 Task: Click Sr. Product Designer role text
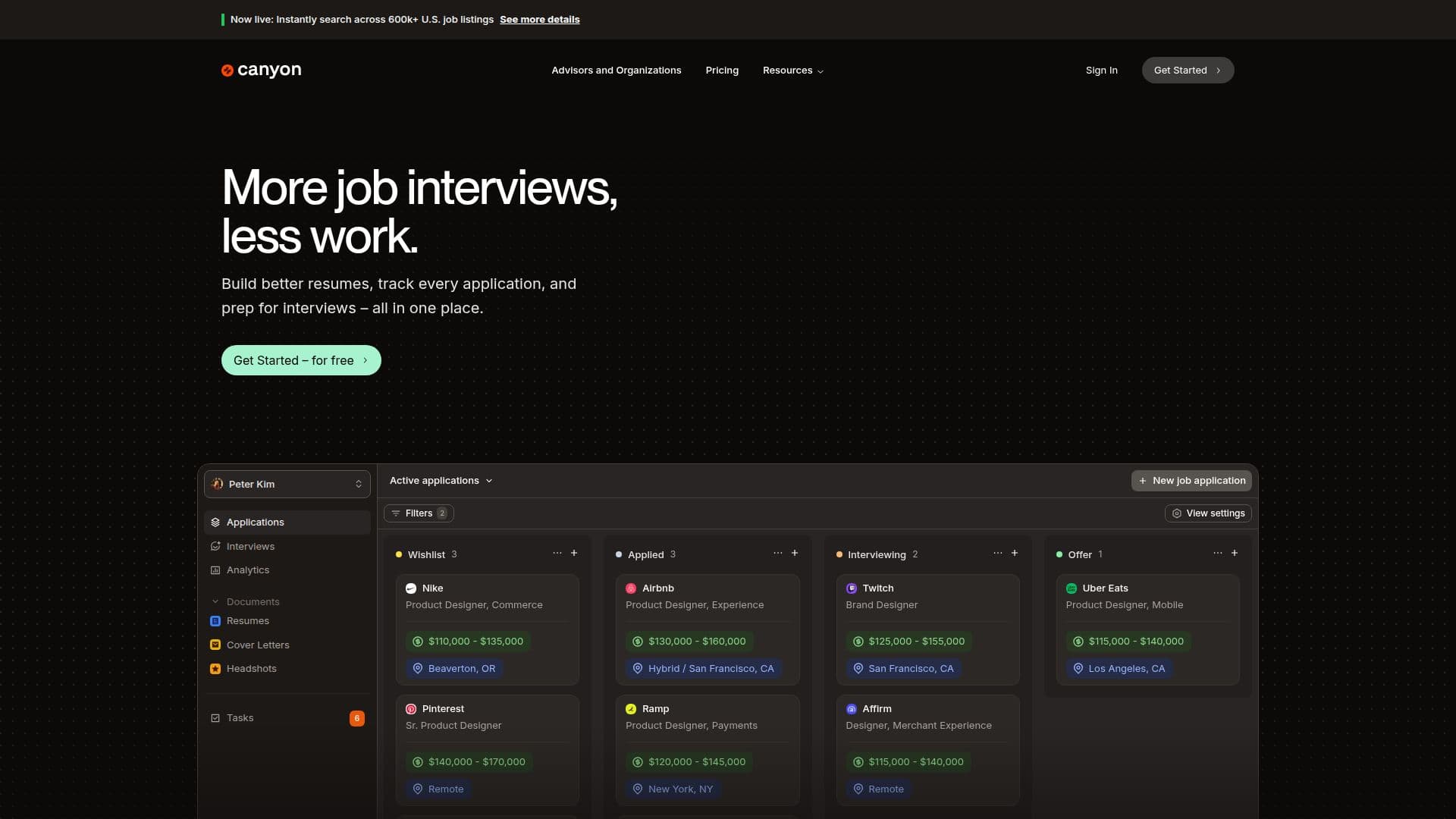pyautogui.click(x=453, y=726)
